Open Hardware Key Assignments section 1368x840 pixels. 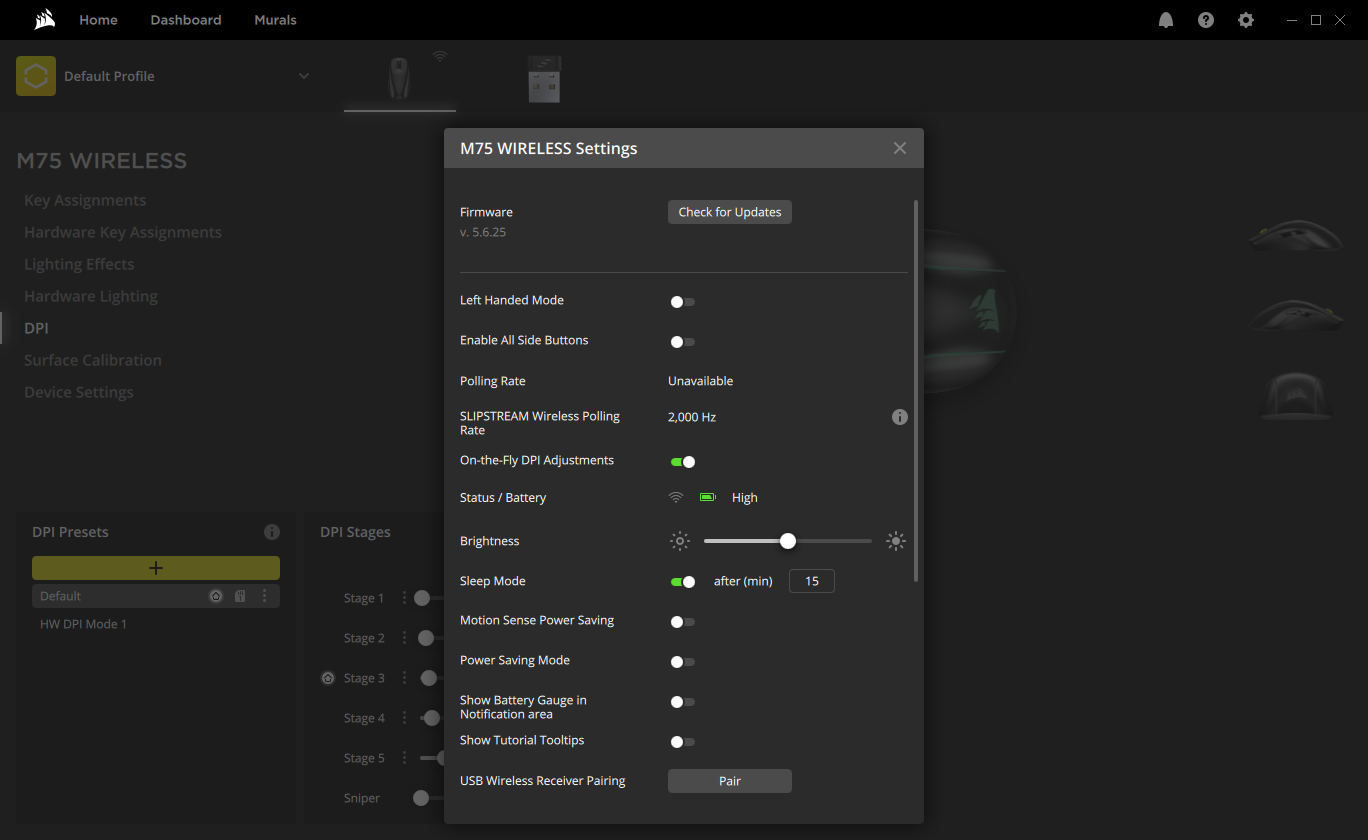click(123, 232)
